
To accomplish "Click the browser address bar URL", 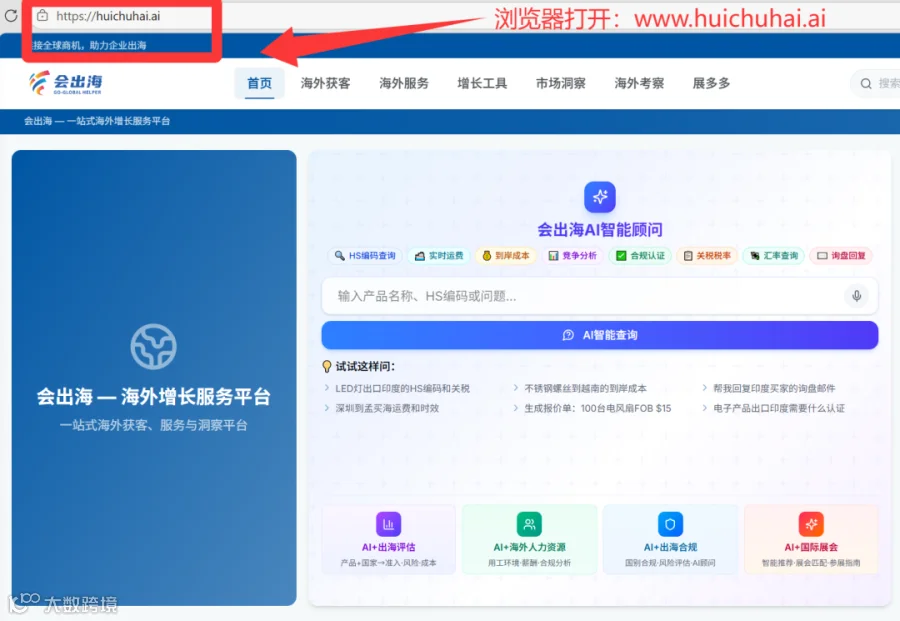I will coord(108,16).
